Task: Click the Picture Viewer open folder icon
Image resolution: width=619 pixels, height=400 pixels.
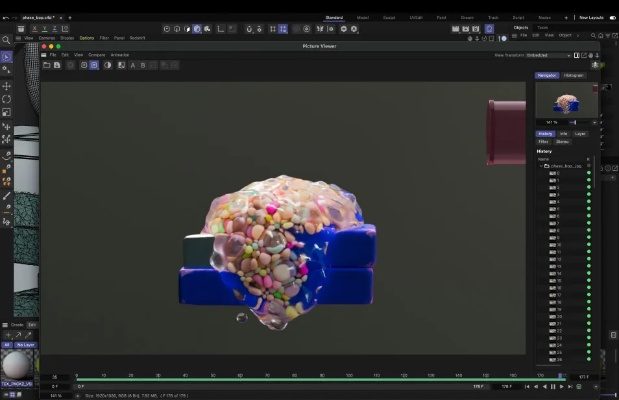Action: coord(47,65)
